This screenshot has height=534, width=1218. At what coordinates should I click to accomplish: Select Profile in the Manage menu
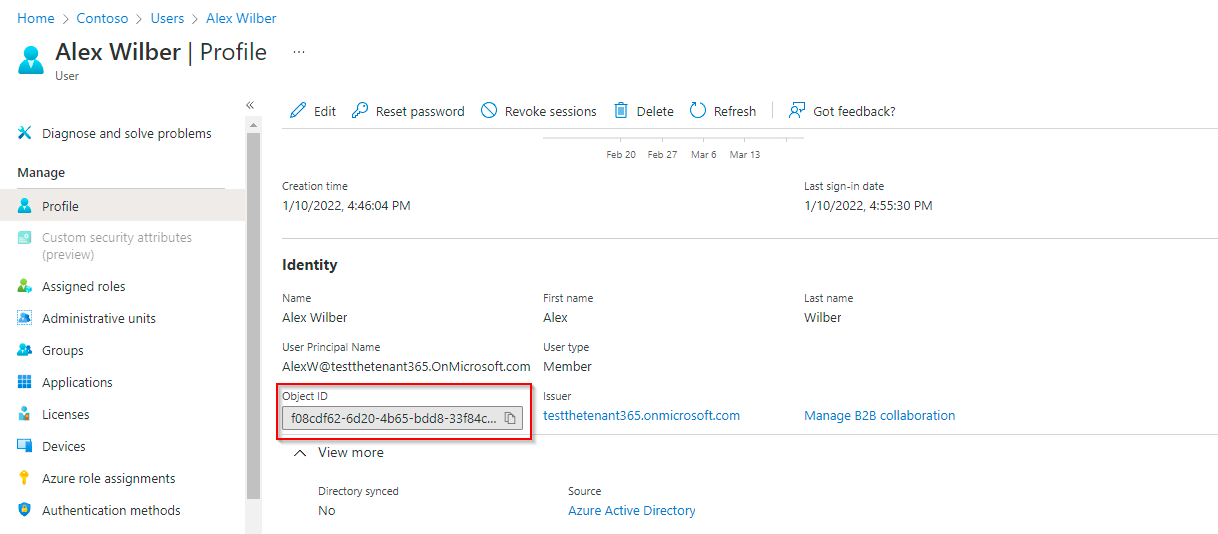point(122,206)
